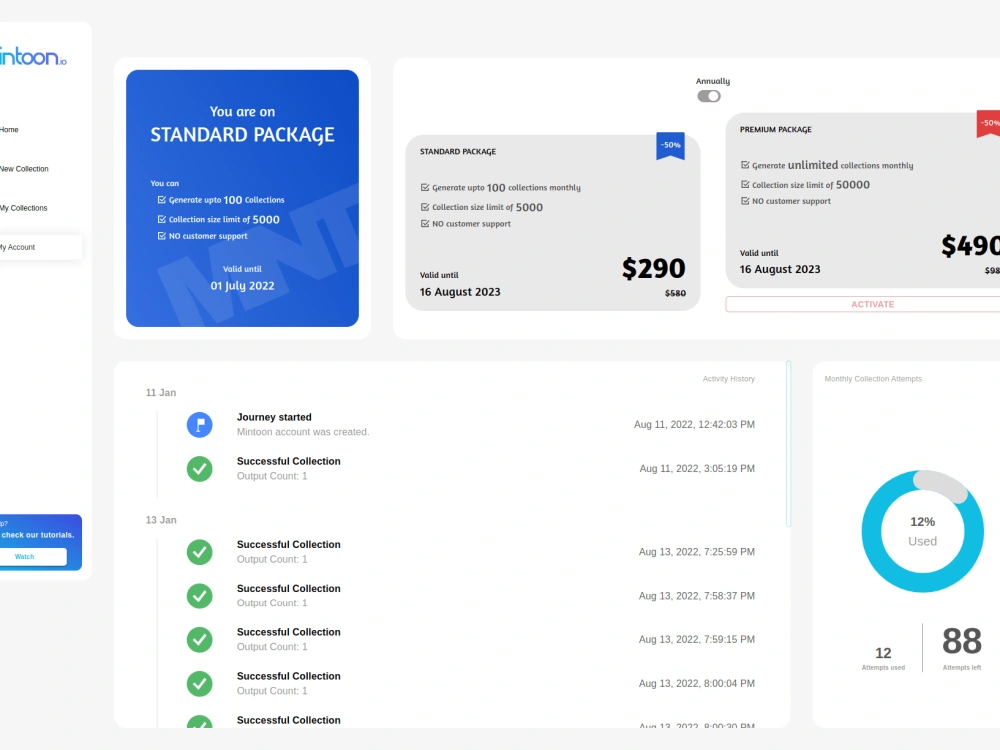The height and width of the screenshot is (750, 1000).
Task: Open My Account from the sidebar
Action: point(20,247)
